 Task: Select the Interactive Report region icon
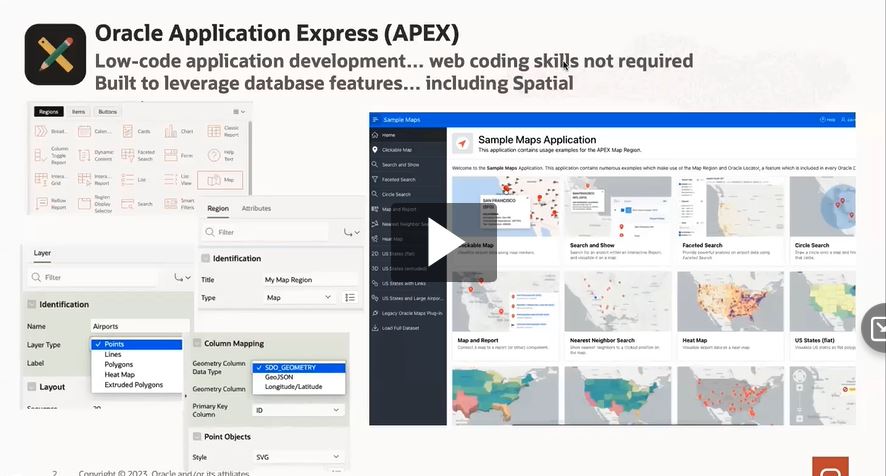(x=94, y=180)
